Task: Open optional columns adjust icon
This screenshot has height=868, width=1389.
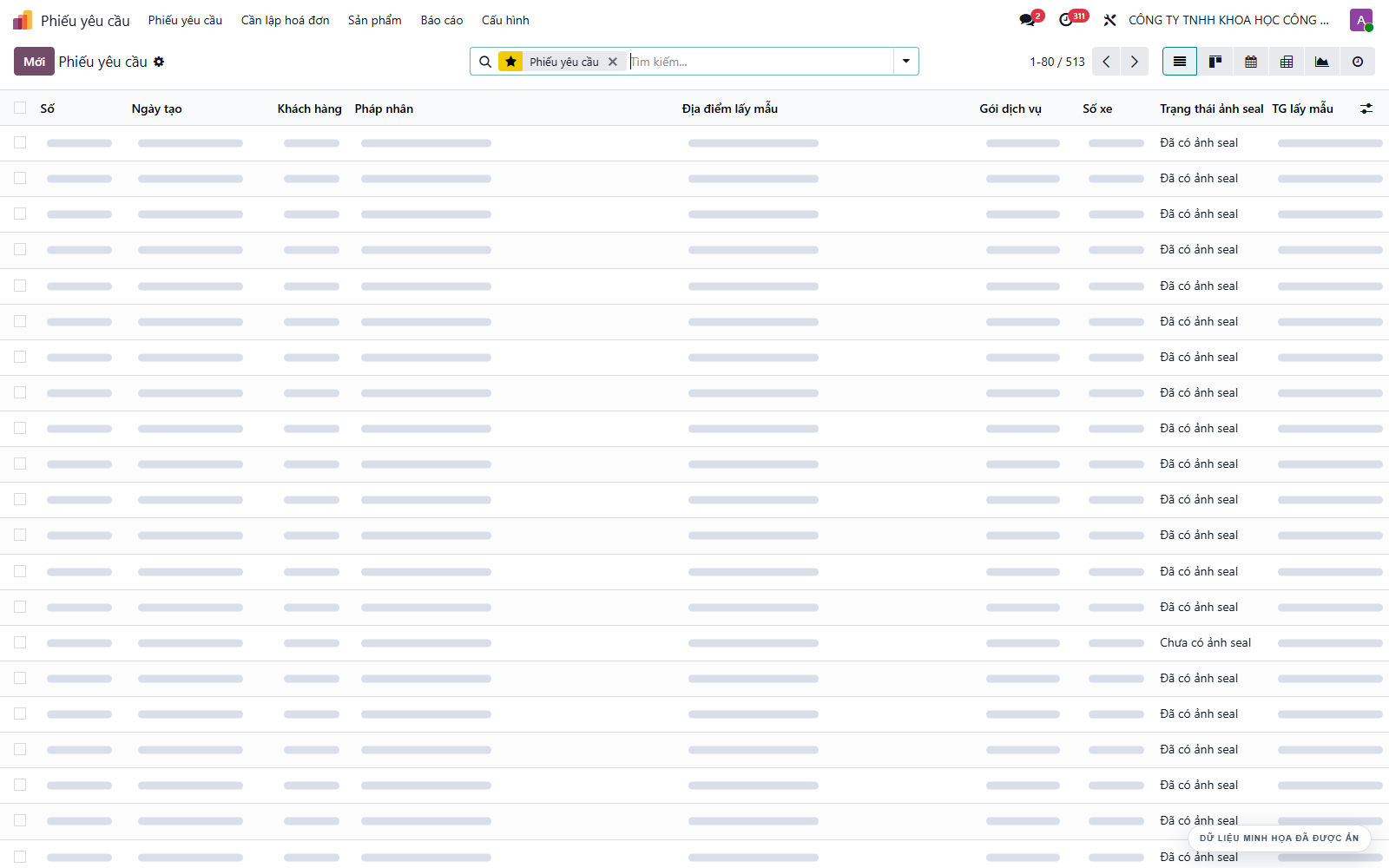Action: tap(1366, 108)
